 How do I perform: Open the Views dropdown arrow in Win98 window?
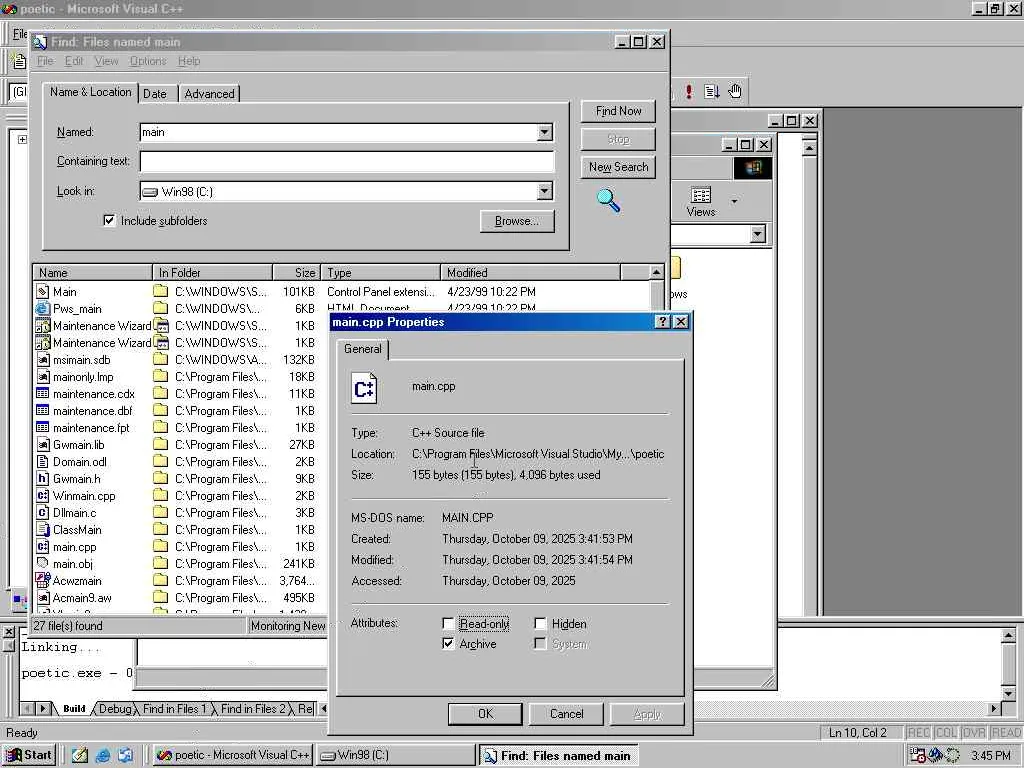(734, 201)
